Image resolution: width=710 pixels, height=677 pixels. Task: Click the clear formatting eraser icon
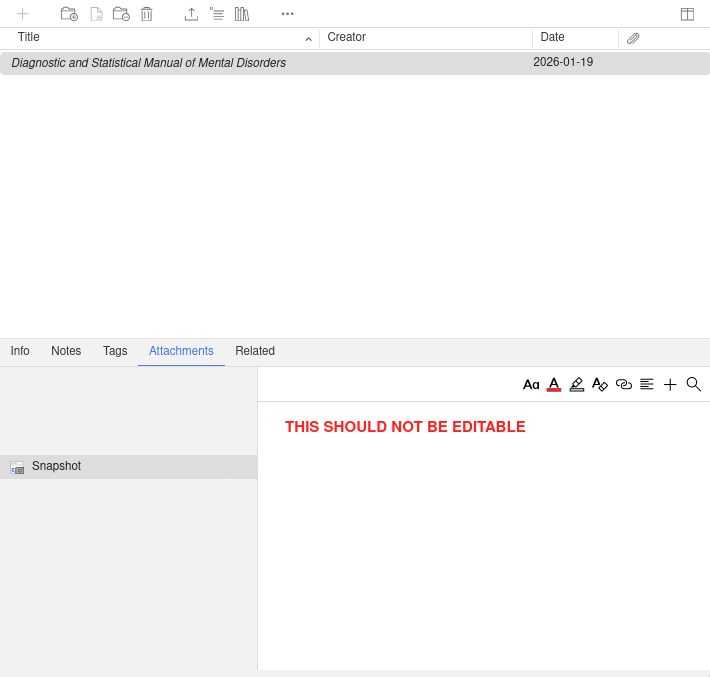pos(600,384)
